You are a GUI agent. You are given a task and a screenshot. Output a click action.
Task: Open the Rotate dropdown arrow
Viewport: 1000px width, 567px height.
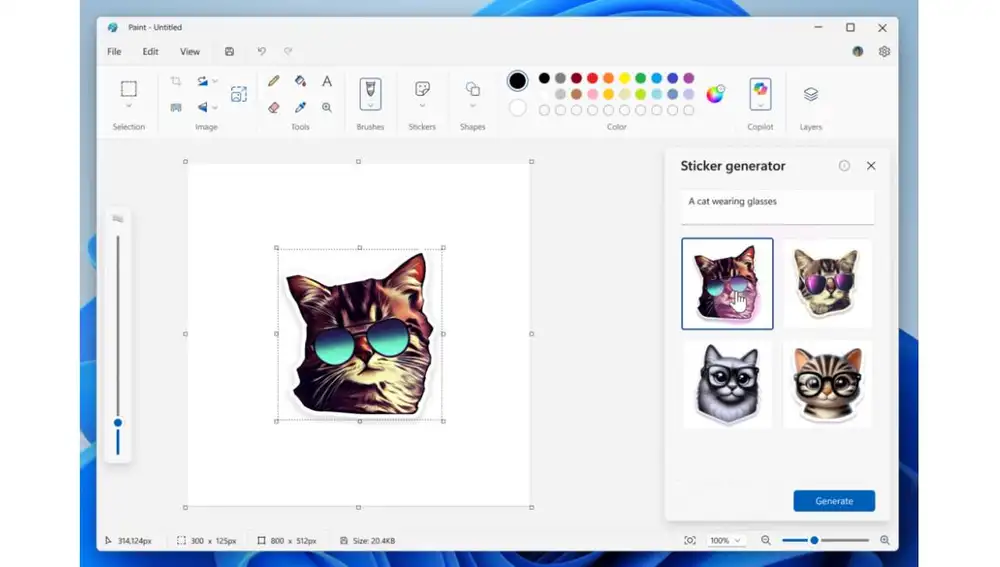pyautogui.click(x=215, y=81)
